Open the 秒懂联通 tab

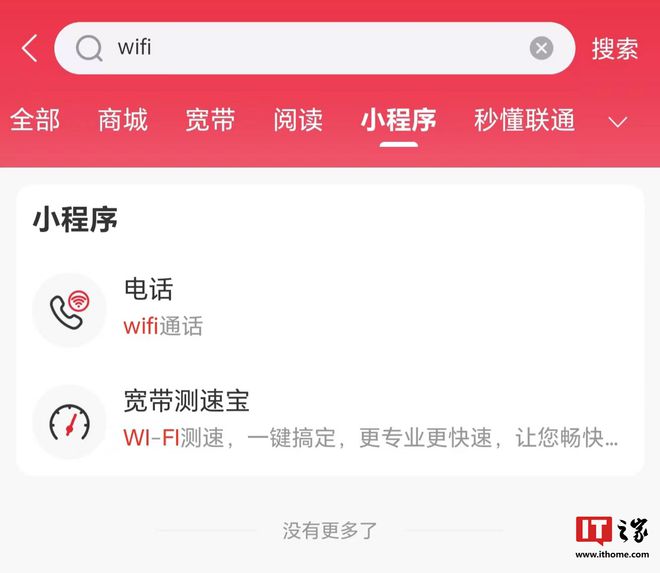point(524,120)
